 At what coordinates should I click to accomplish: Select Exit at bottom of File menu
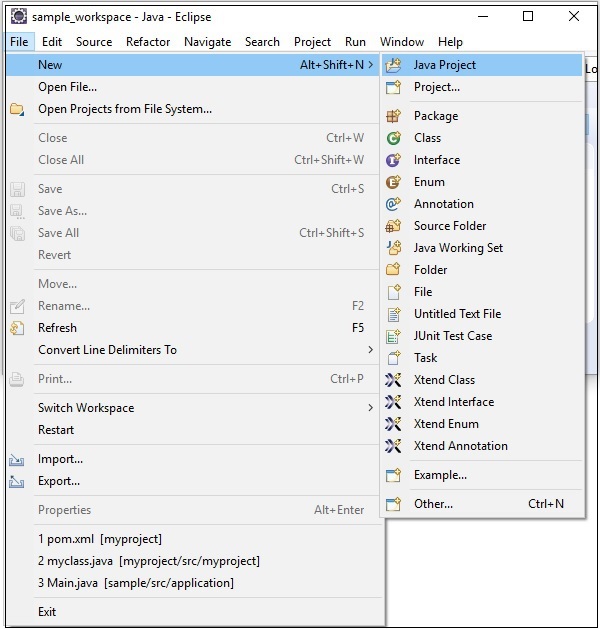[x=193, y=612]
